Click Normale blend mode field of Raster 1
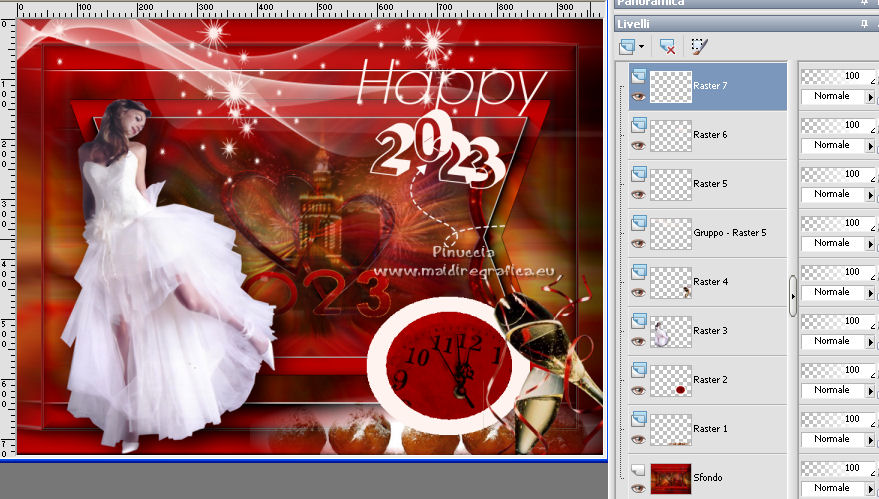This screenshot has width=879, height=499. tap(833, 439)
